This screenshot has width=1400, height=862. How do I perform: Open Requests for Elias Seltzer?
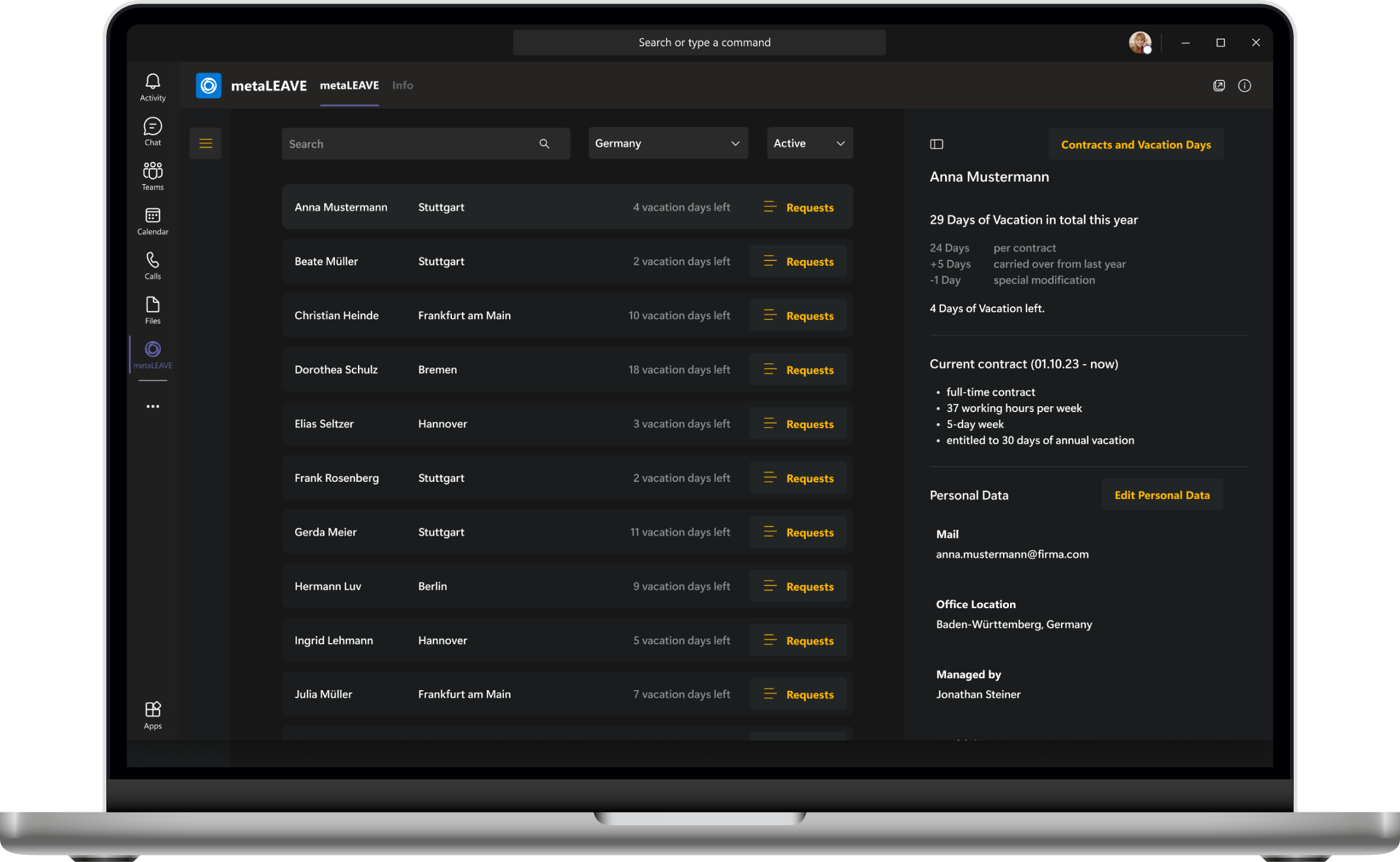pos(798,425)
